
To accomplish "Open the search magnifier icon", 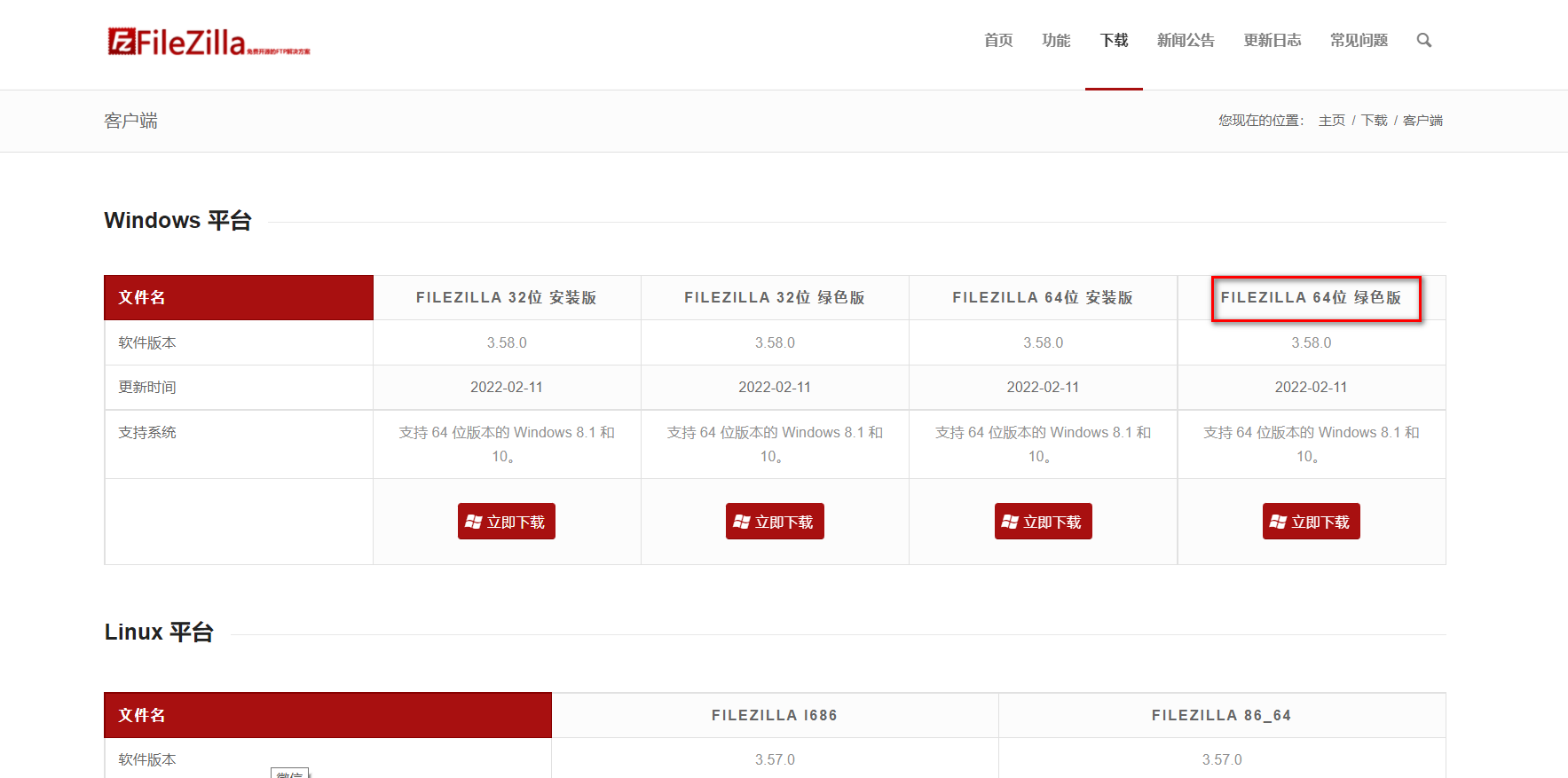I will 1424,40.
